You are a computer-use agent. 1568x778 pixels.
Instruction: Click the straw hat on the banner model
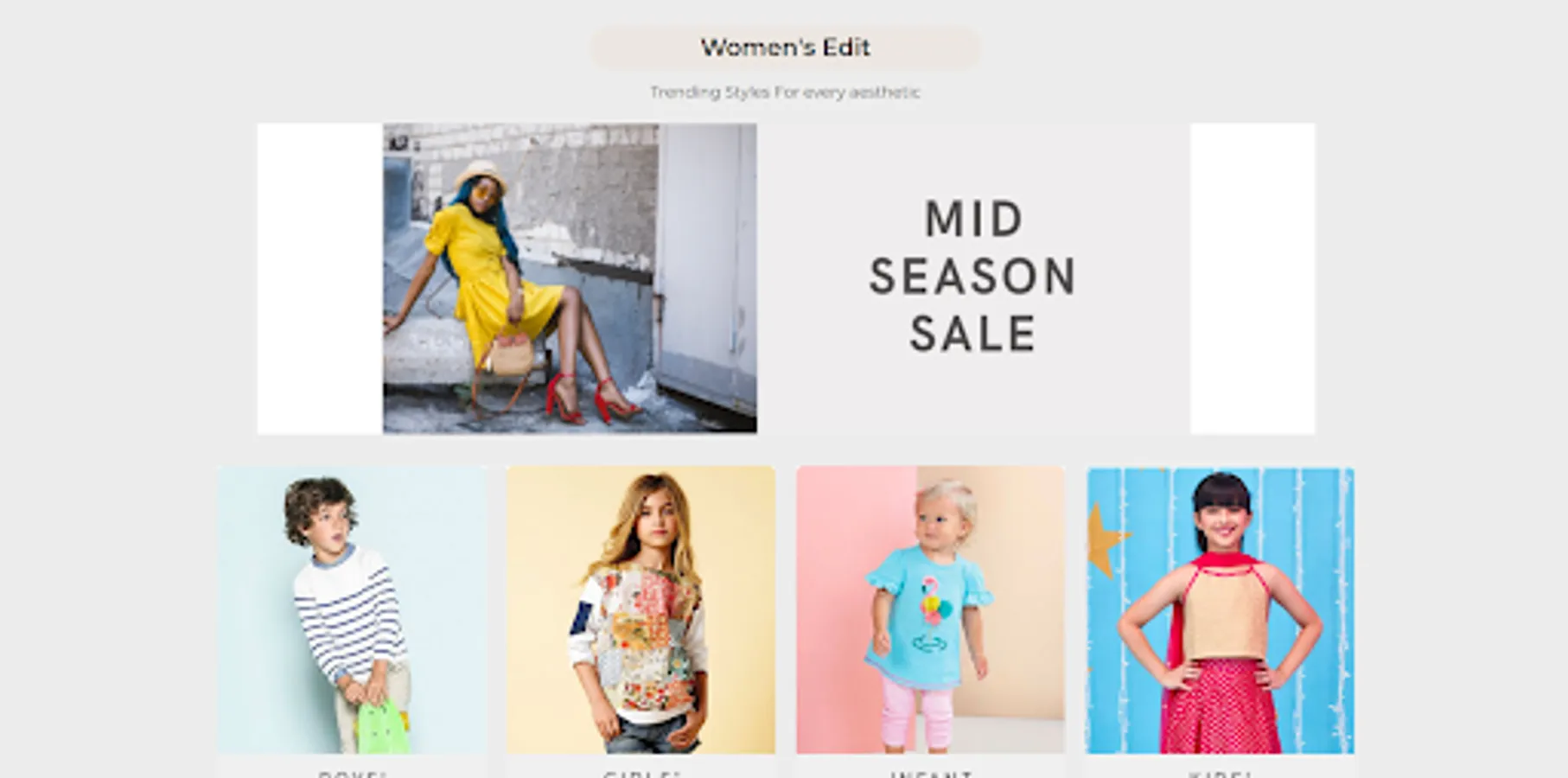[481, 175]
